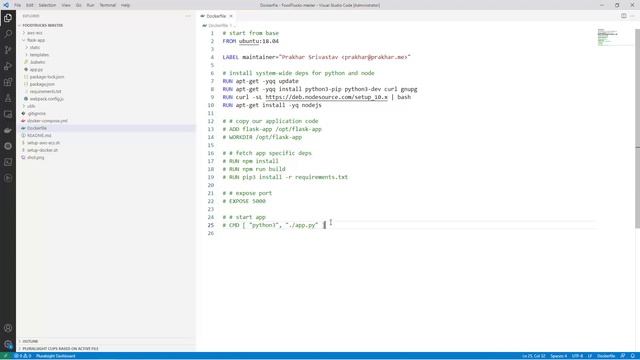The image size is (640, 360).
Task: Open docker-compose.yml in the explorer
Action: tap(47, 121)
